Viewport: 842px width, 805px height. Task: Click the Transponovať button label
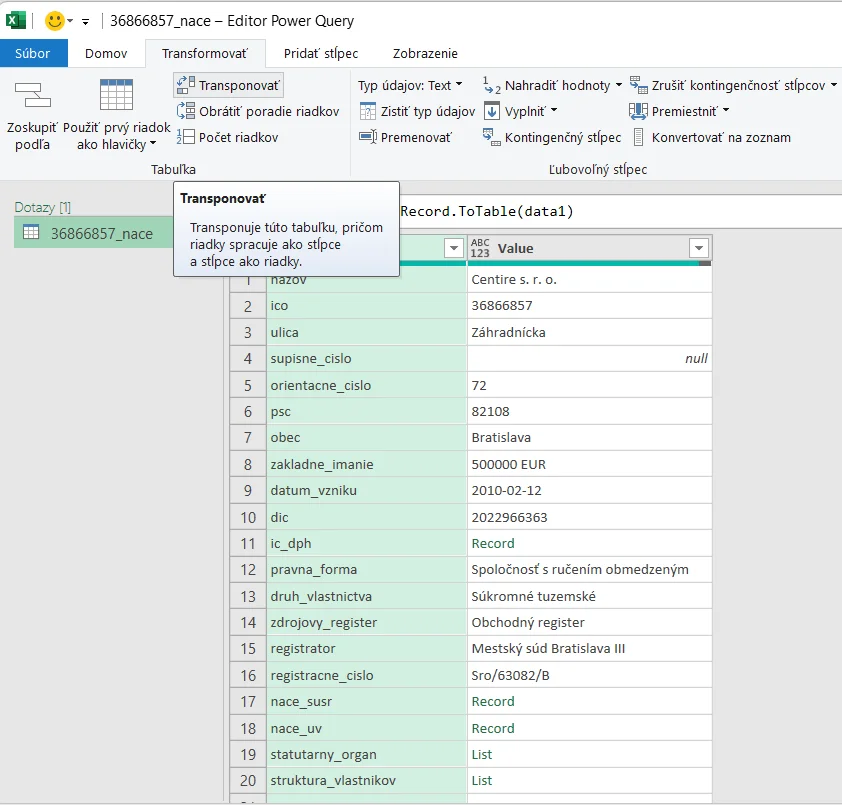click(x=239, y=85)
